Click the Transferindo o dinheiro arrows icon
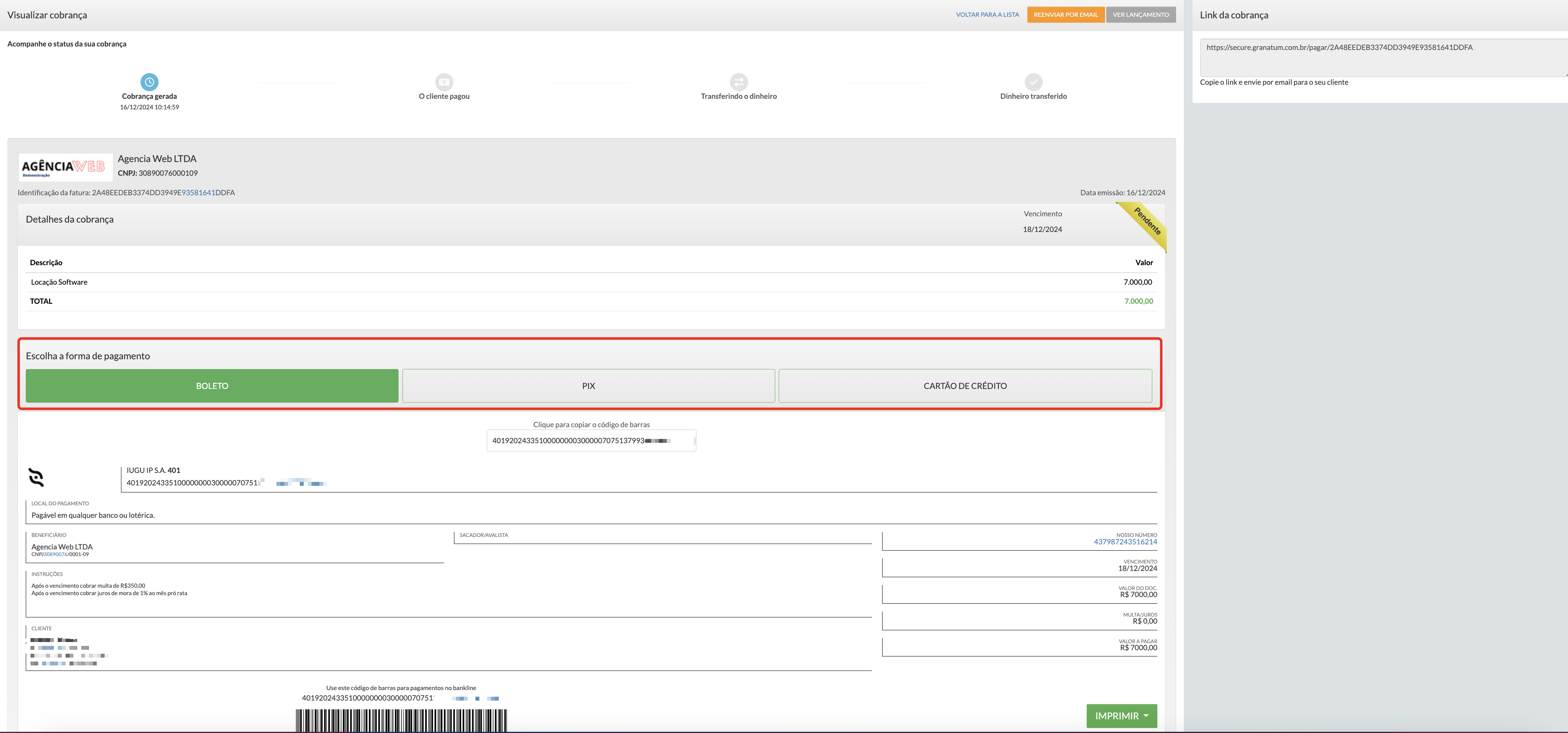The height and width of the screenshot is (733, 1568). tap(739, 82)
